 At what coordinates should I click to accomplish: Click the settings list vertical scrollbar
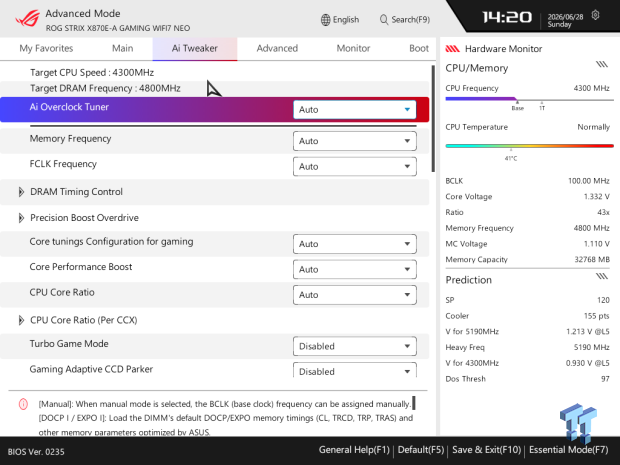tap(433, 118)
